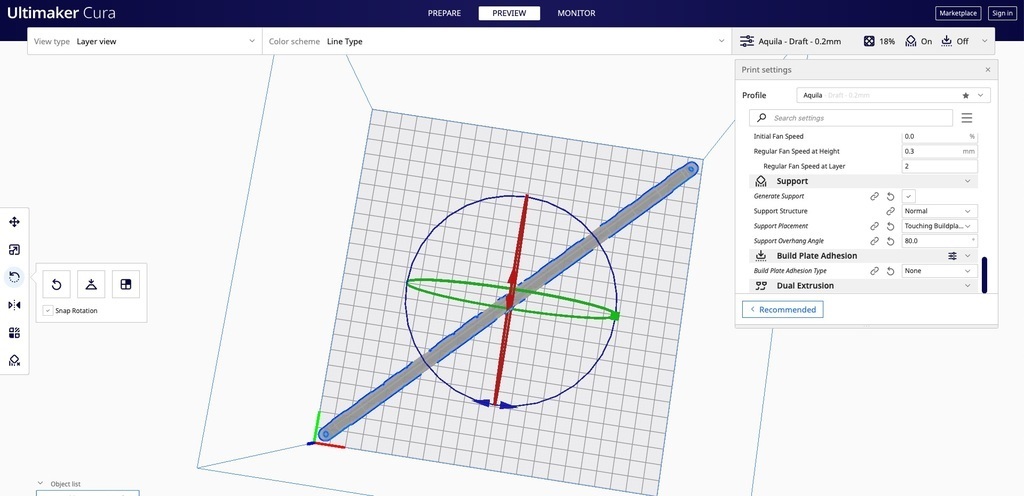This screenshot has height=496, width=1024.
Task: Toggle the Snap Rotation checkbox
Action: point(48,311)
